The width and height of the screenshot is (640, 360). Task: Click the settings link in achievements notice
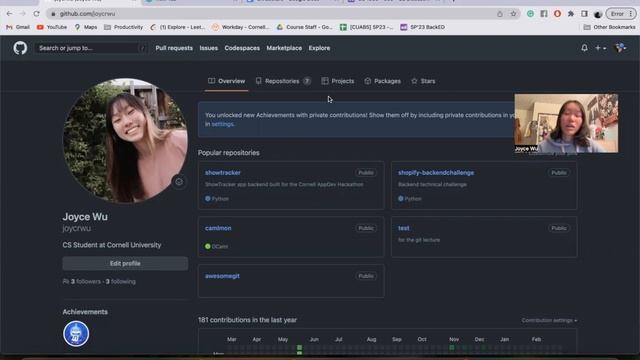click(222, 124)
